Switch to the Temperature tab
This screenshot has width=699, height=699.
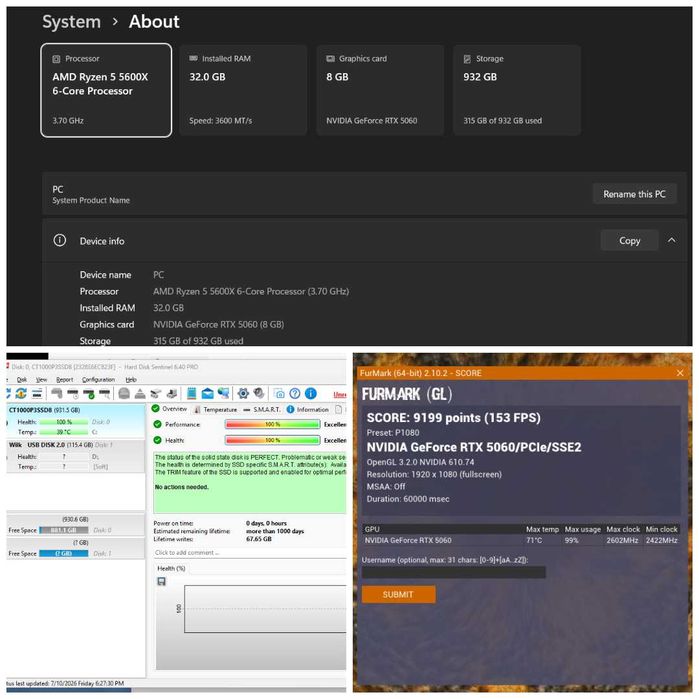(x=216, y=409)
